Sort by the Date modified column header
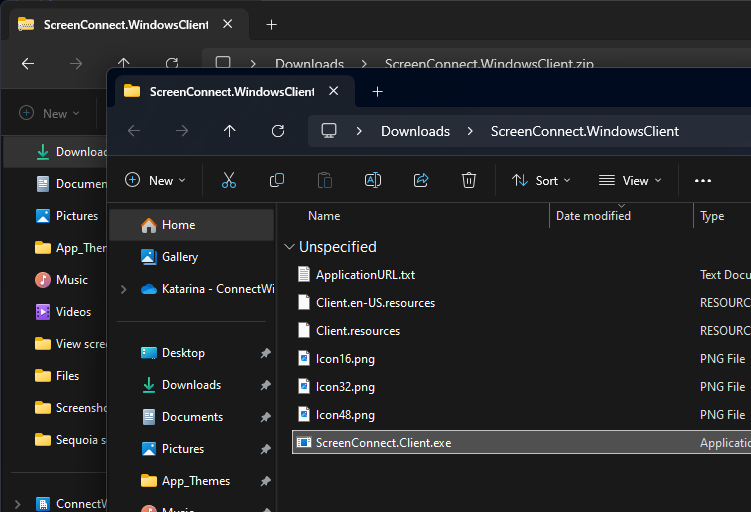This screenshot has width=751, height=512. 593,215
